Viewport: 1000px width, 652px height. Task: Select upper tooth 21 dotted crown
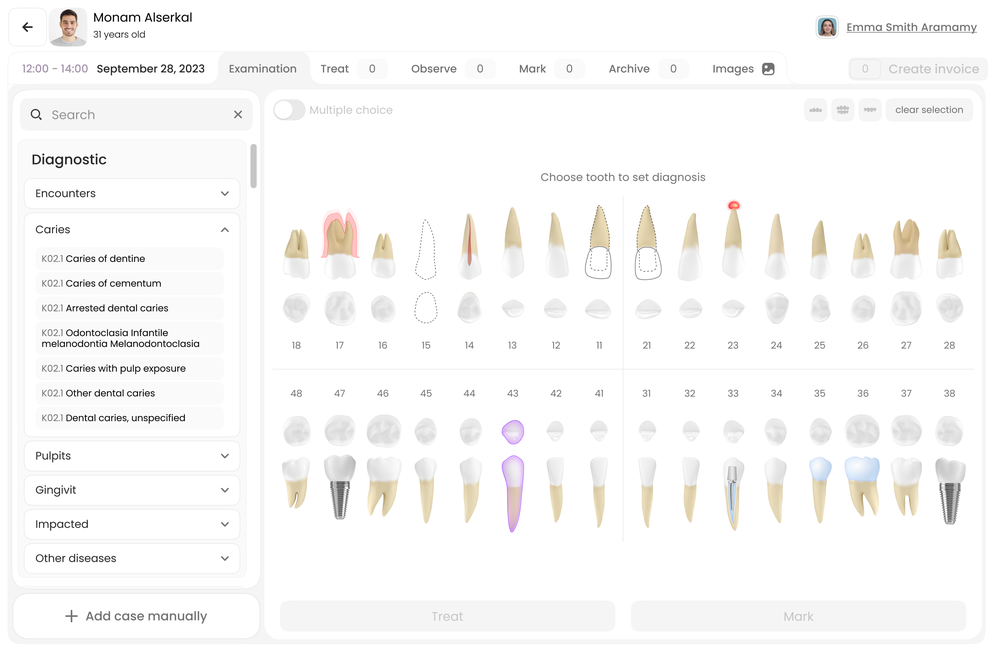click(x=647, y=242)
